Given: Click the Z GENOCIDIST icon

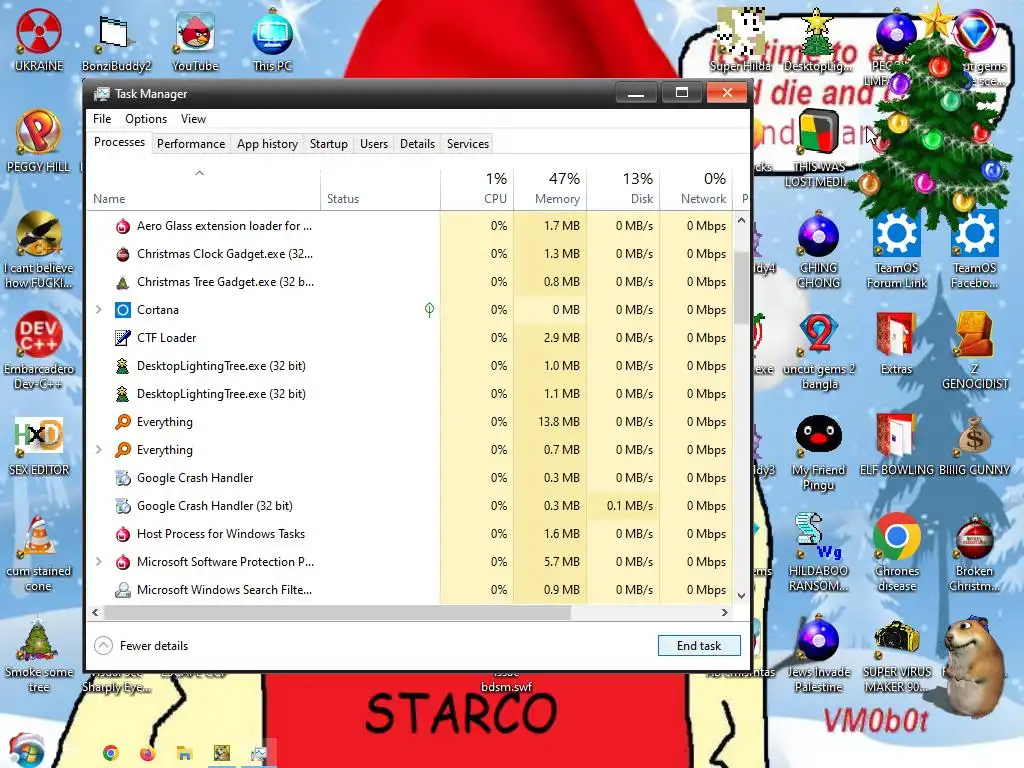Looking at the screenshot, I should click(974, 351).
